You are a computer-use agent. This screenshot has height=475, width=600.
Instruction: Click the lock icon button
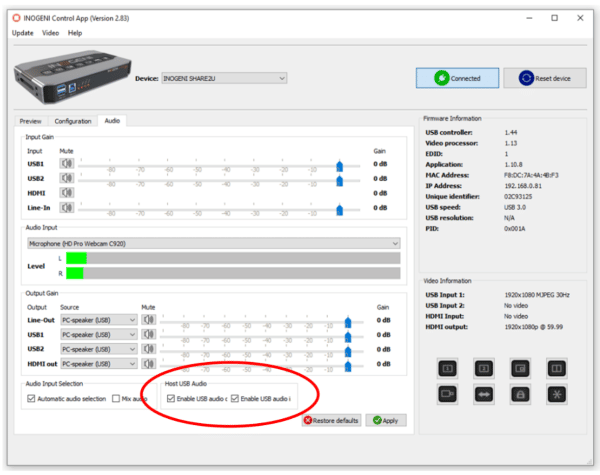tap(518, 396)
